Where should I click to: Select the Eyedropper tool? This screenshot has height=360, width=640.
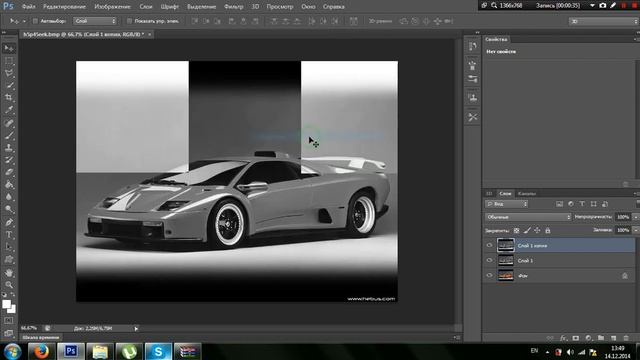[x=9, y=110]
